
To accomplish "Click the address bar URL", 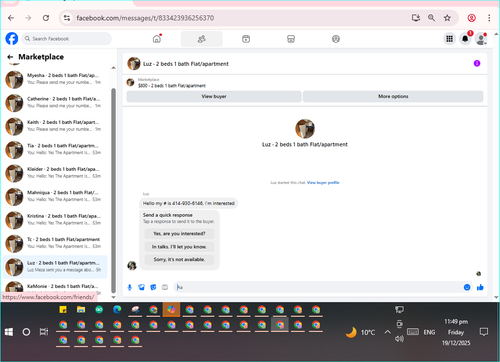I will pos(145,18).
